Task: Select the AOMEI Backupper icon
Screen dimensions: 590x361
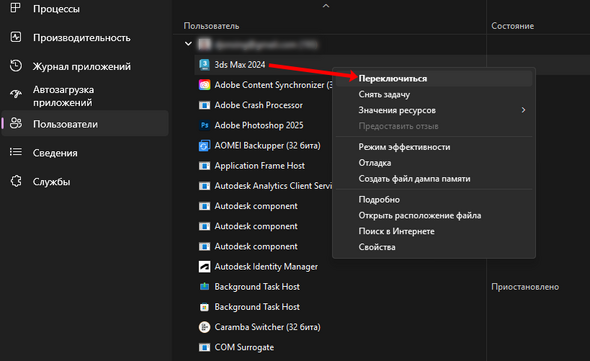Action: pyautogui.click(x=204, y=146)
